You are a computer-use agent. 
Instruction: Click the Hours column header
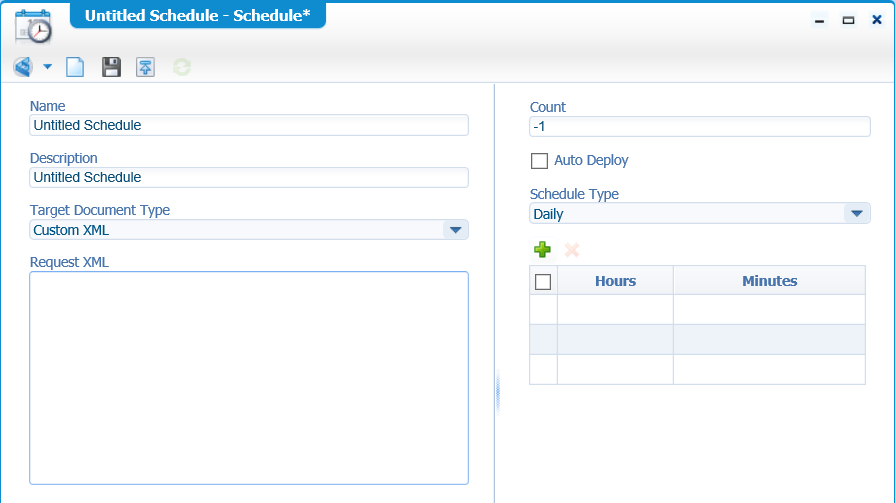pyautogui.click(x=615, y=281)
